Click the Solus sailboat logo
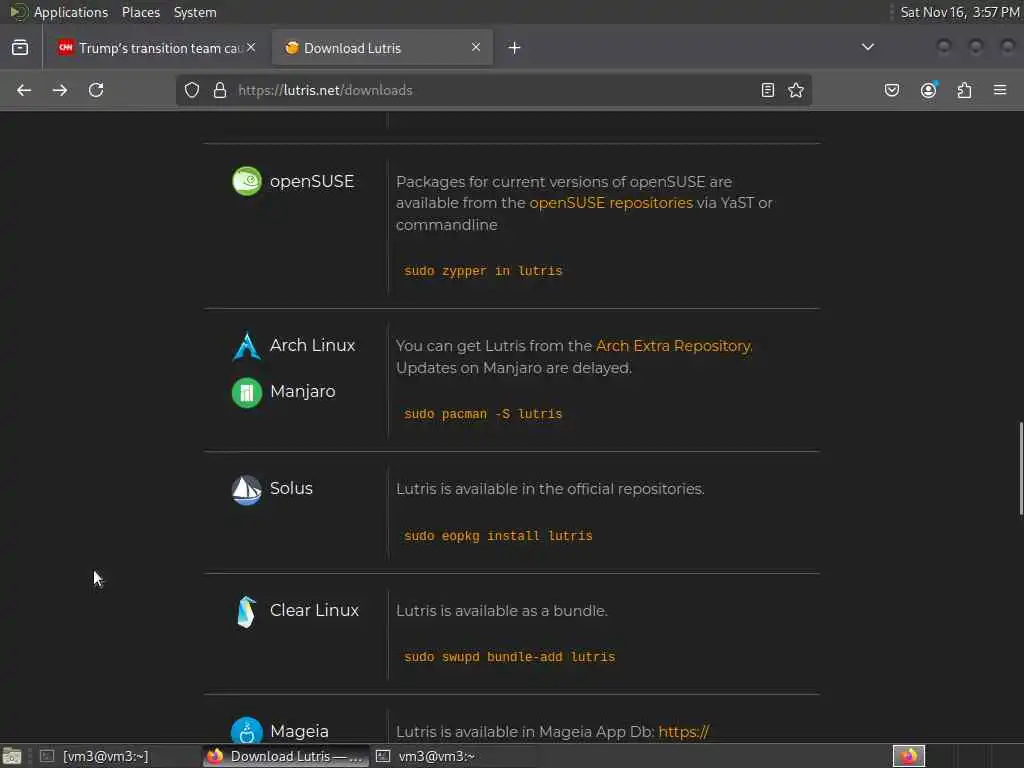 pos(247,489)
